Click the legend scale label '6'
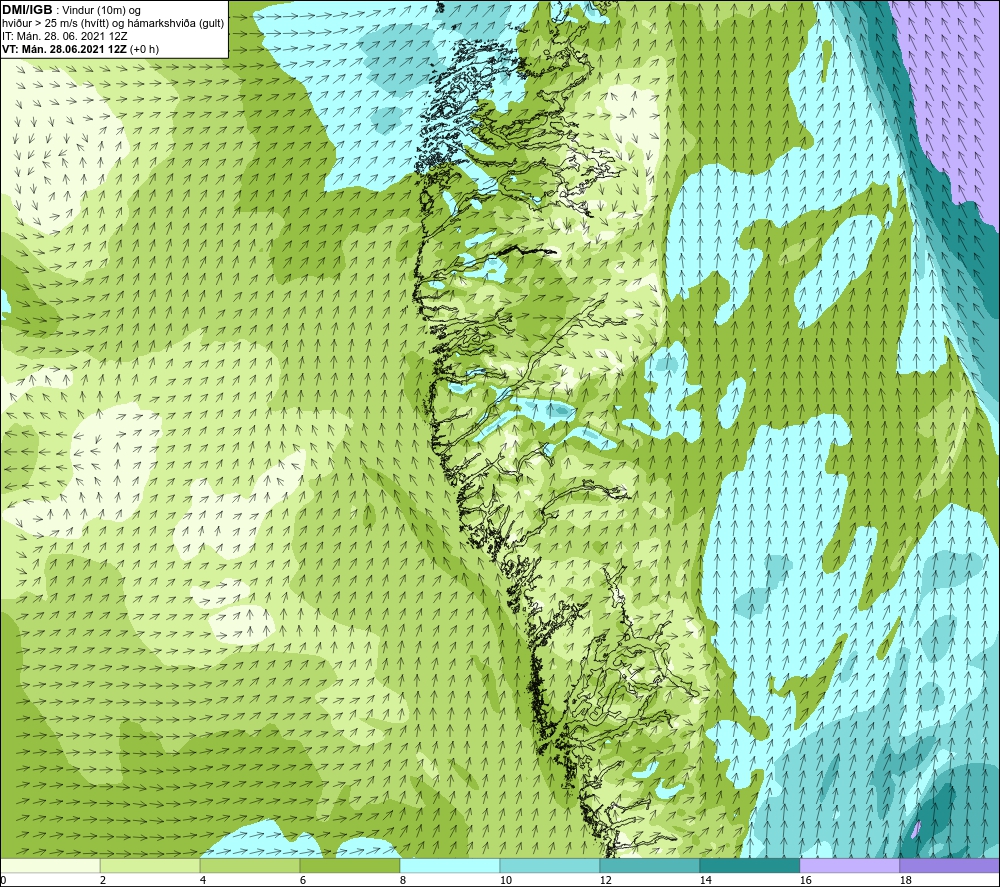The width and height of the screenshot is (1000, 887). click(303, 881)
